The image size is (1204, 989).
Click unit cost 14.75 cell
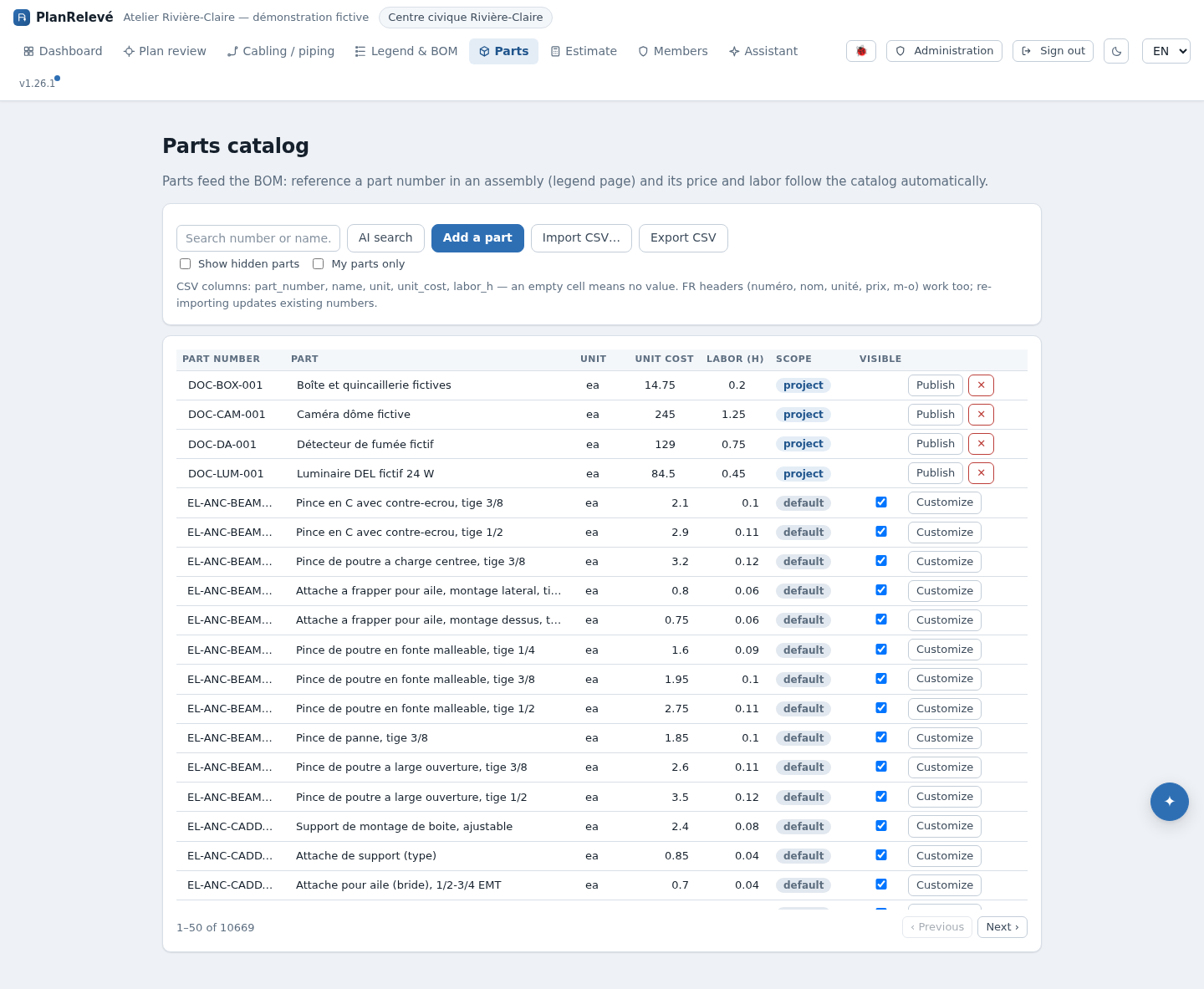(660, 385)
